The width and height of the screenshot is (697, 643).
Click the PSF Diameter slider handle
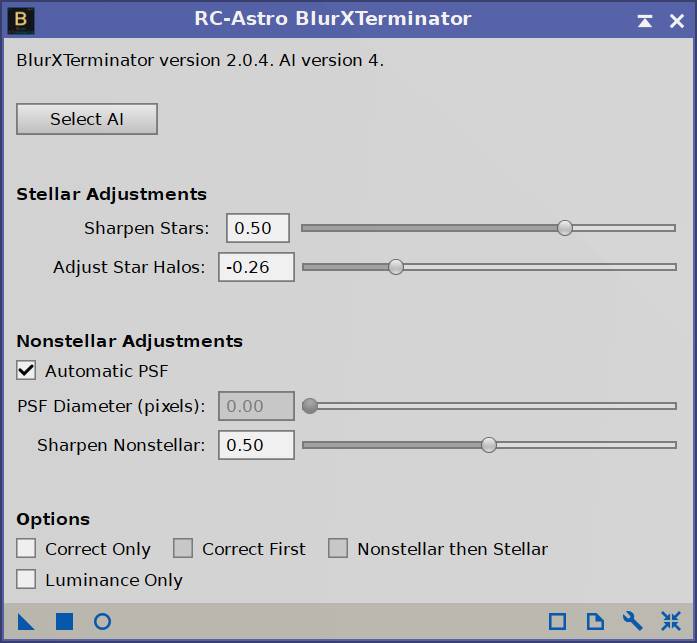tap(310, 406)
